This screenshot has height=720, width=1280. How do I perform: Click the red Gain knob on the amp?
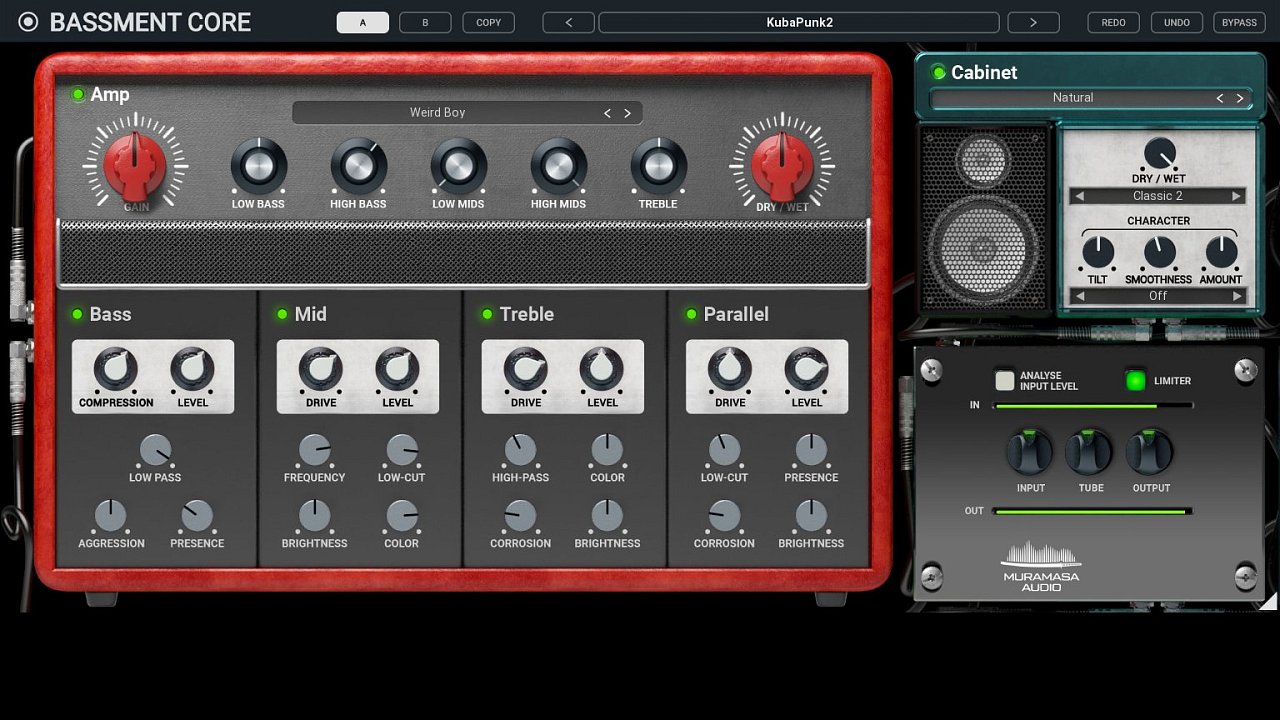pyautogui.click(x=135, y=166)
